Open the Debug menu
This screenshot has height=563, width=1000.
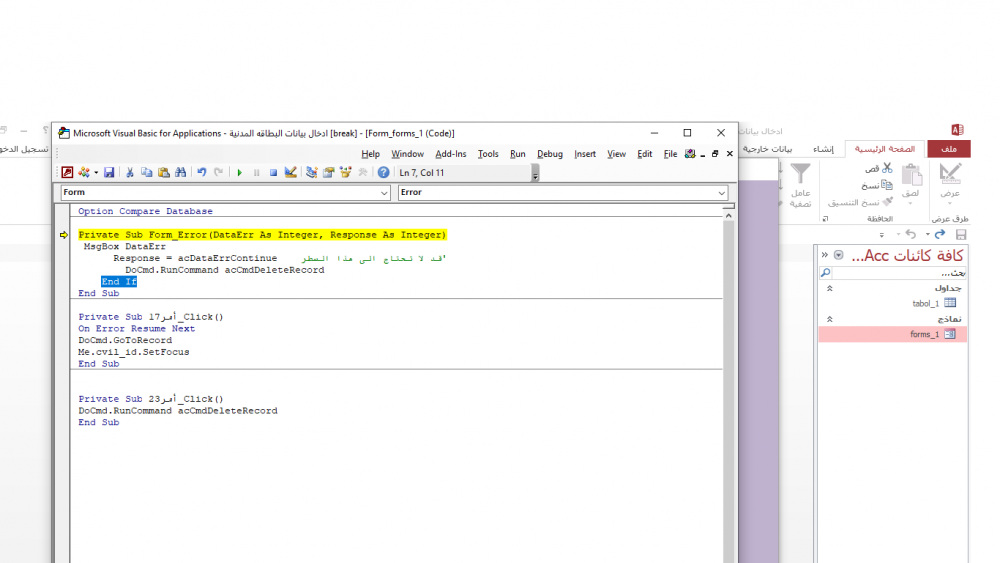550,154
